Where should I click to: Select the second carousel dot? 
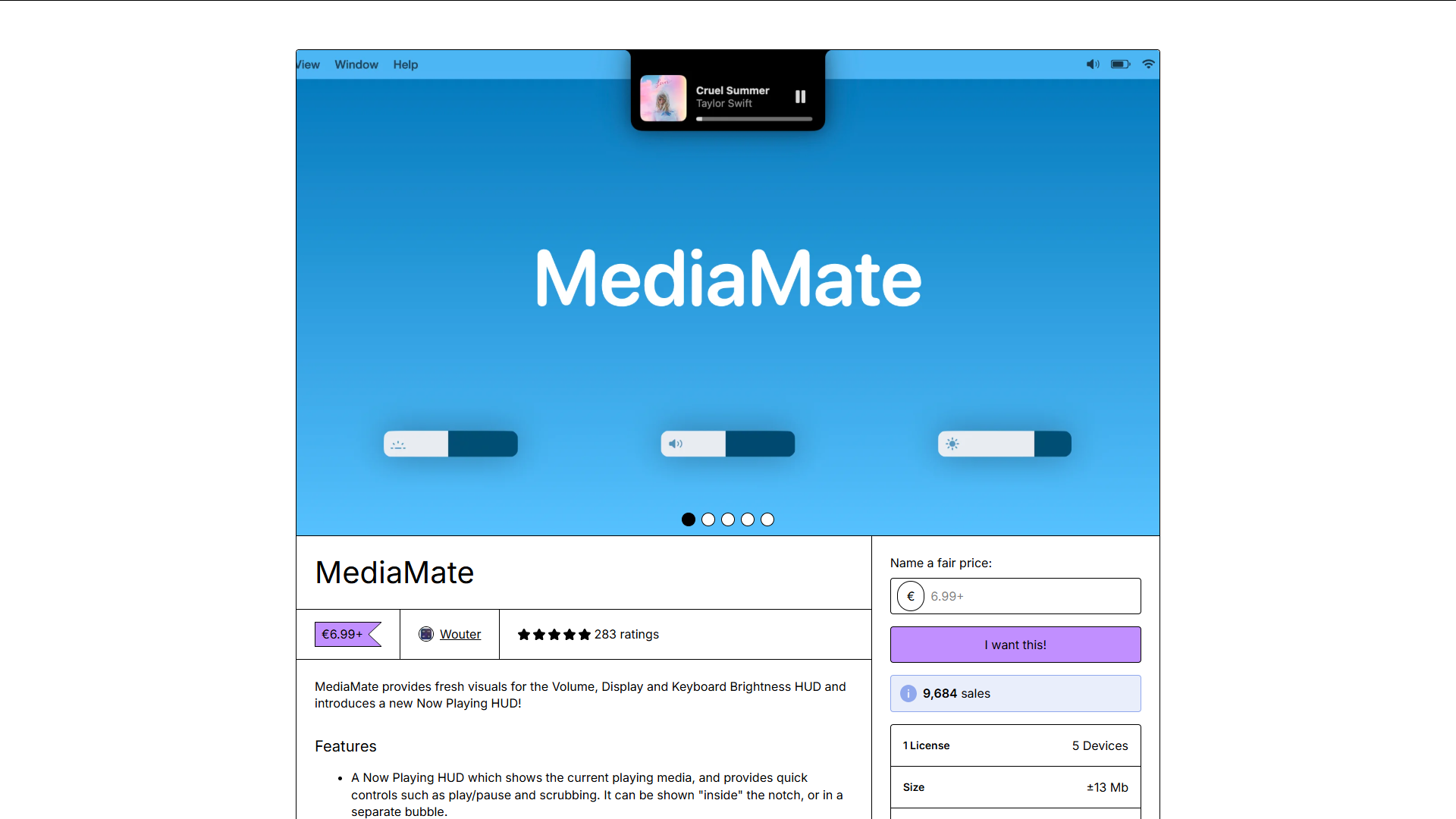click(x=708, y=519)
